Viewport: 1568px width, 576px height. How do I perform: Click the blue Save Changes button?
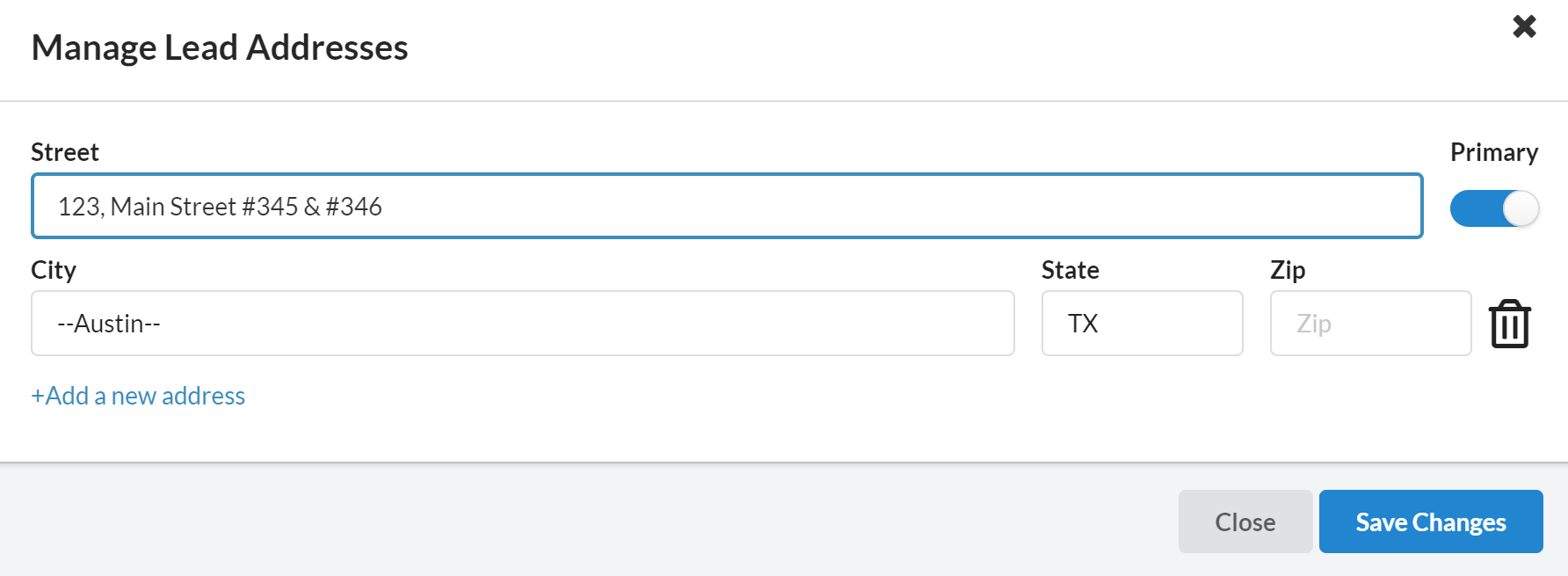1430,521
